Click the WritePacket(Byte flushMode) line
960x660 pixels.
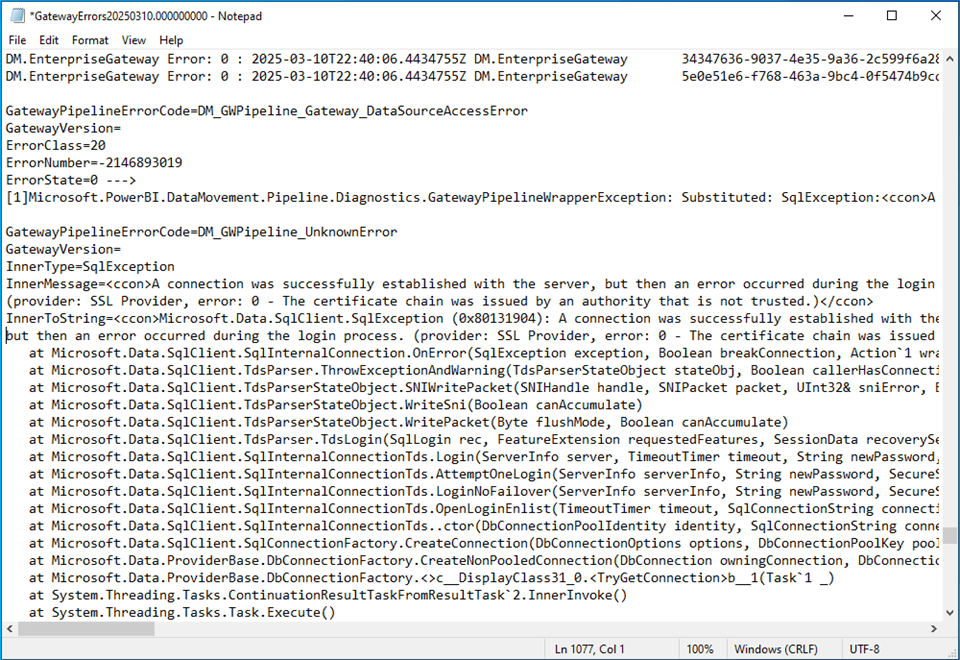408,422
